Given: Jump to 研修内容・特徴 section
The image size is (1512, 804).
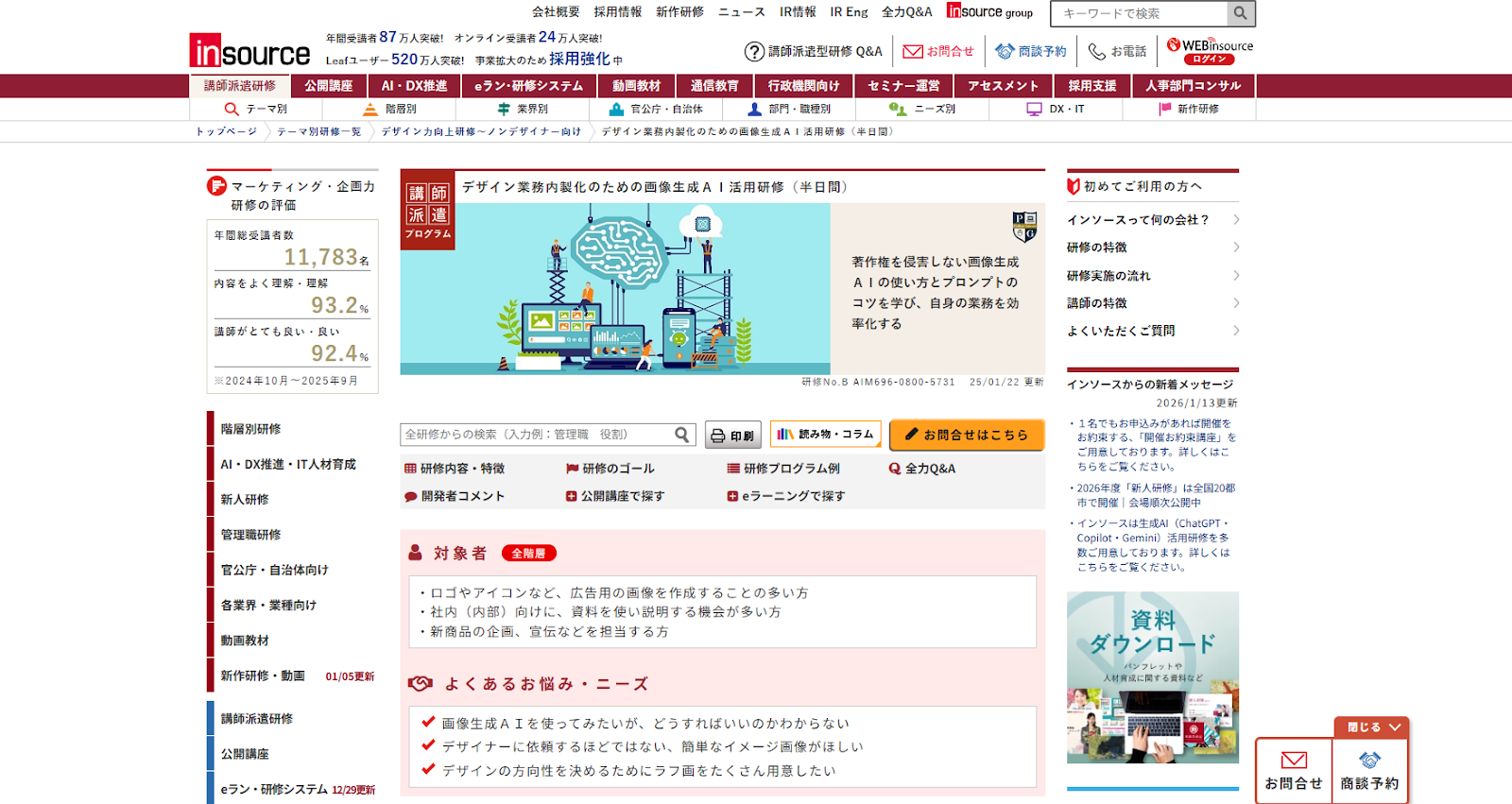Looking at the screenshot, I should (x=455, y=469).
